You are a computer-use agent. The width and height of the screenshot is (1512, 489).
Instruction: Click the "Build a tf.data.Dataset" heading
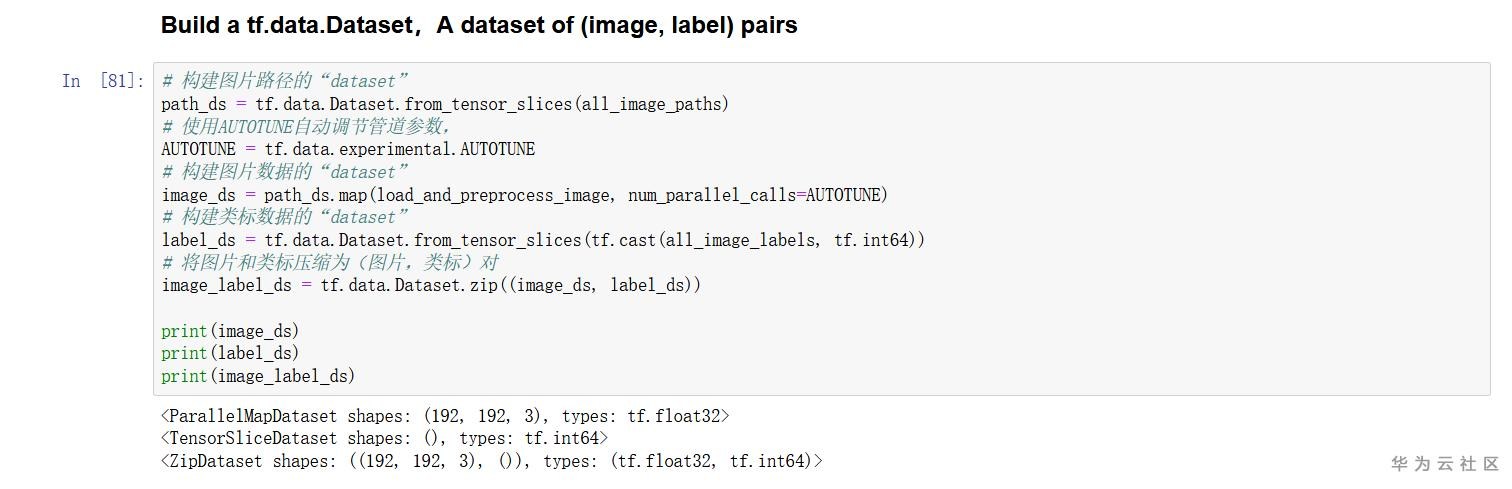coord(479,26)
